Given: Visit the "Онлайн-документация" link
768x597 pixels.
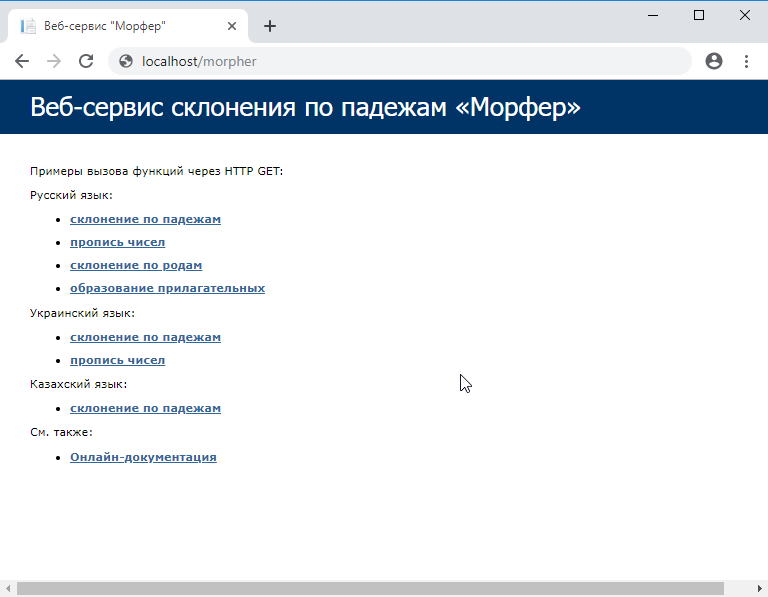Looking at the screenshot, I should [x=143, y=457].
